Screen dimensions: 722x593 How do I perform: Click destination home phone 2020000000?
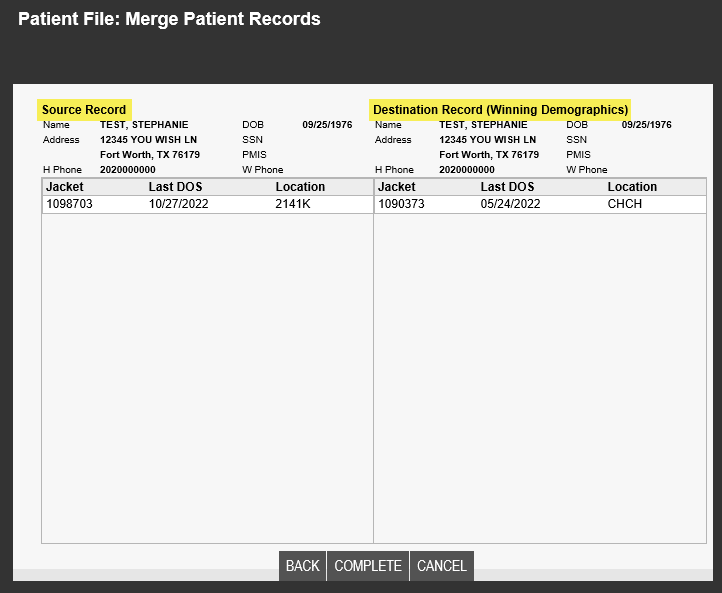point(466,169)
